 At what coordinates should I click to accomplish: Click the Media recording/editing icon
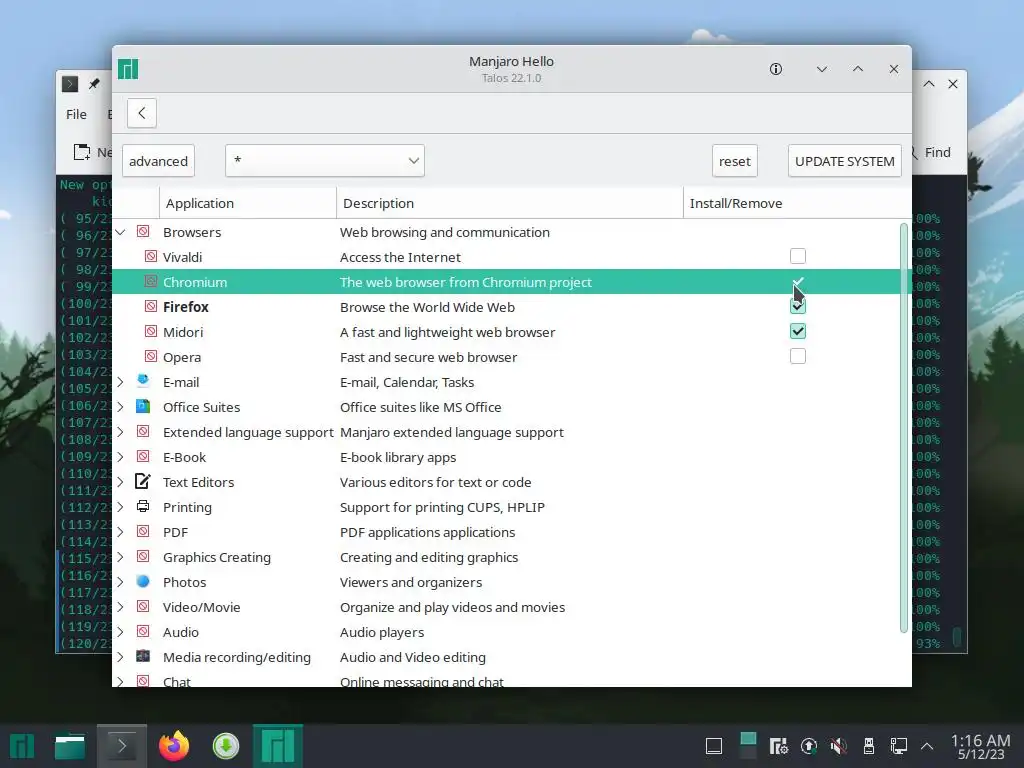(143, 656)
